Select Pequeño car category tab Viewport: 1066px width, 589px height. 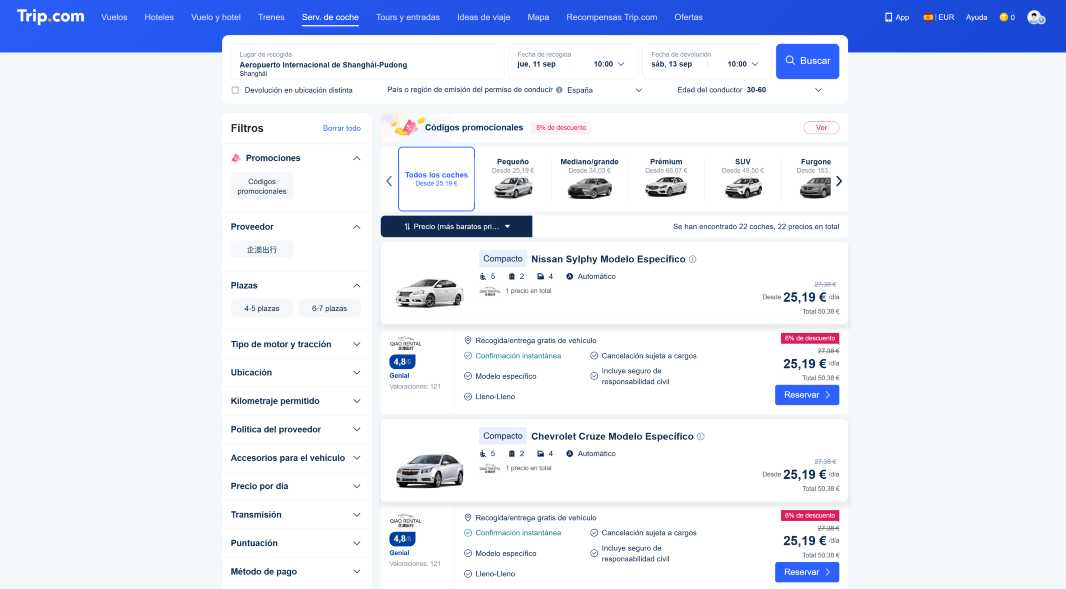513,179
